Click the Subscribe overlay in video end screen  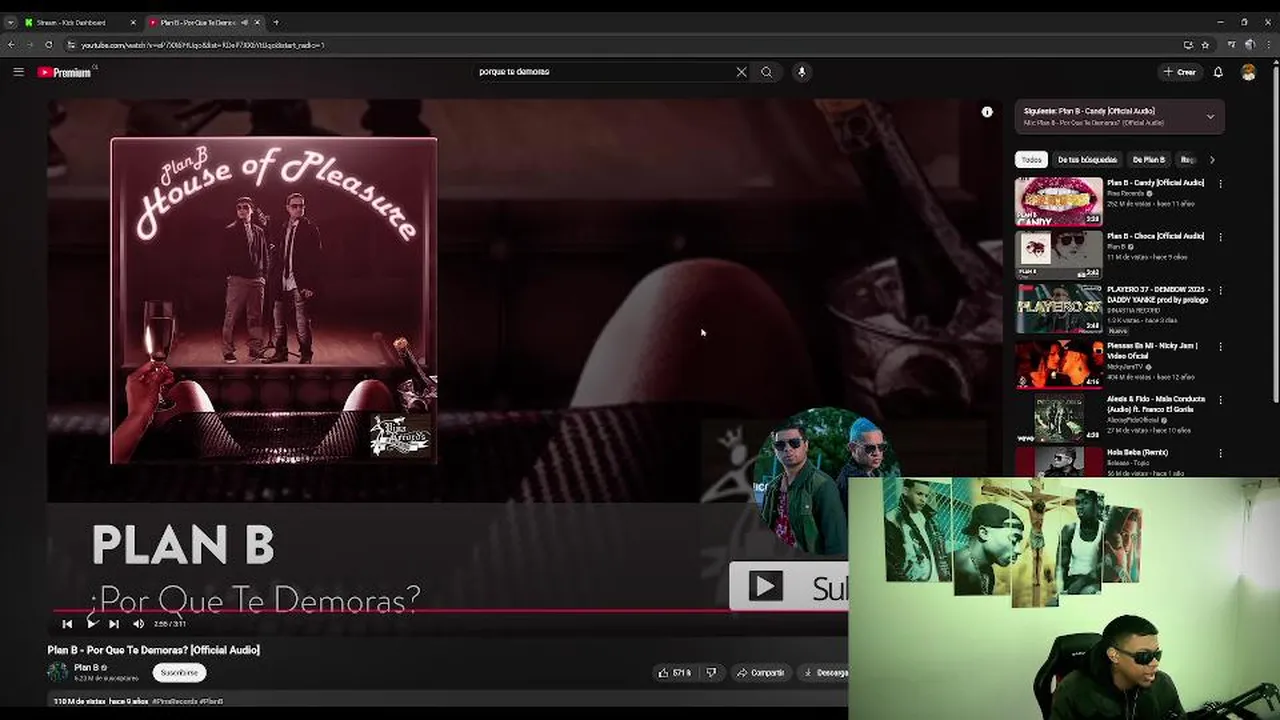pos(789,586)
